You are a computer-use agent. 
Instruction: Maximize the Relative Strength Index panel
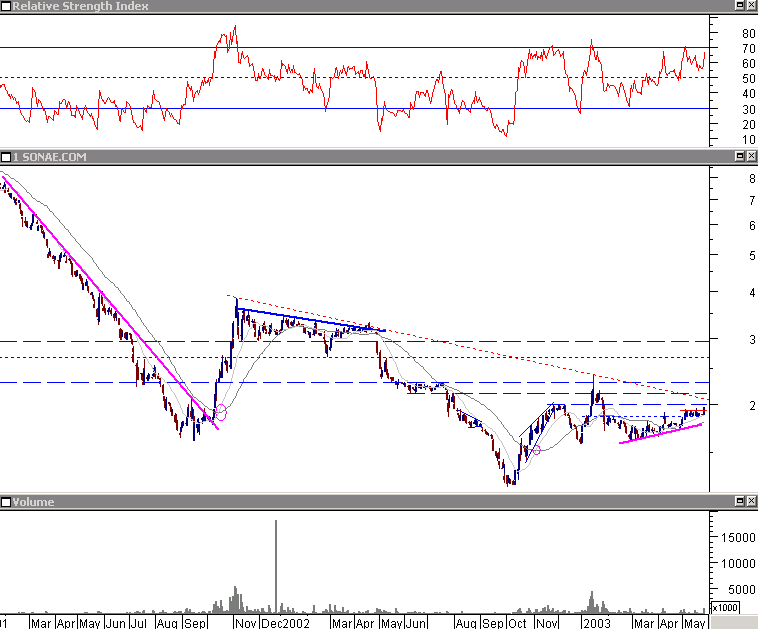[740, 5]
